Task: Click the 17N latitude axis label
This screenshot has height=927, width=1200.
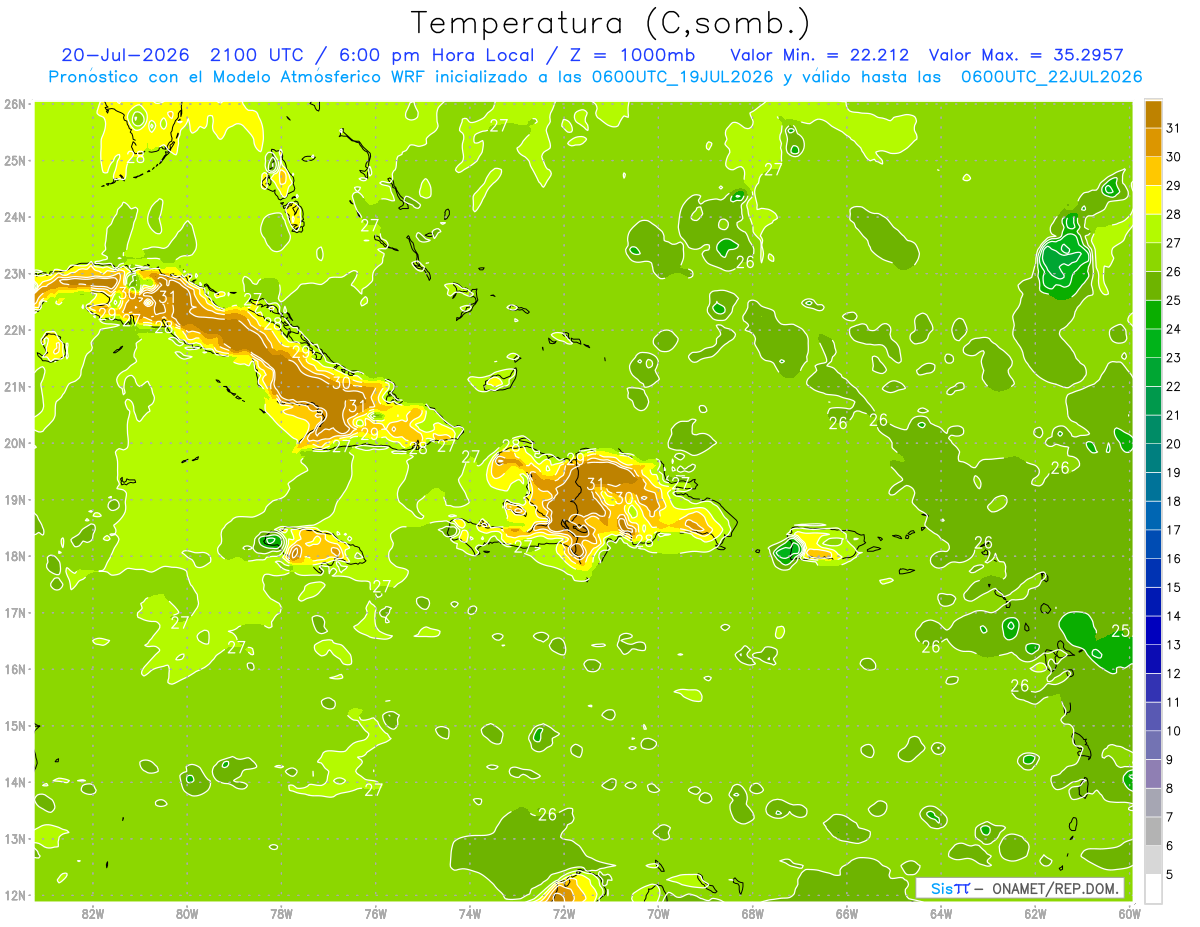Action: pos(14,612)
